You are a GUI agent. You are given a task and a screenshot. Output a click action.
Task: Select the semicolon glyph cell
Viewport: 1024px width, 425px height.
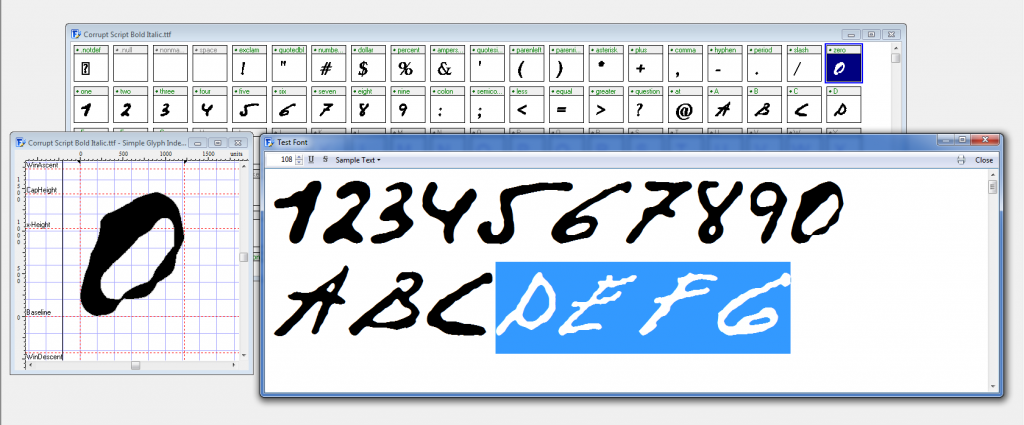coord(487,104)
